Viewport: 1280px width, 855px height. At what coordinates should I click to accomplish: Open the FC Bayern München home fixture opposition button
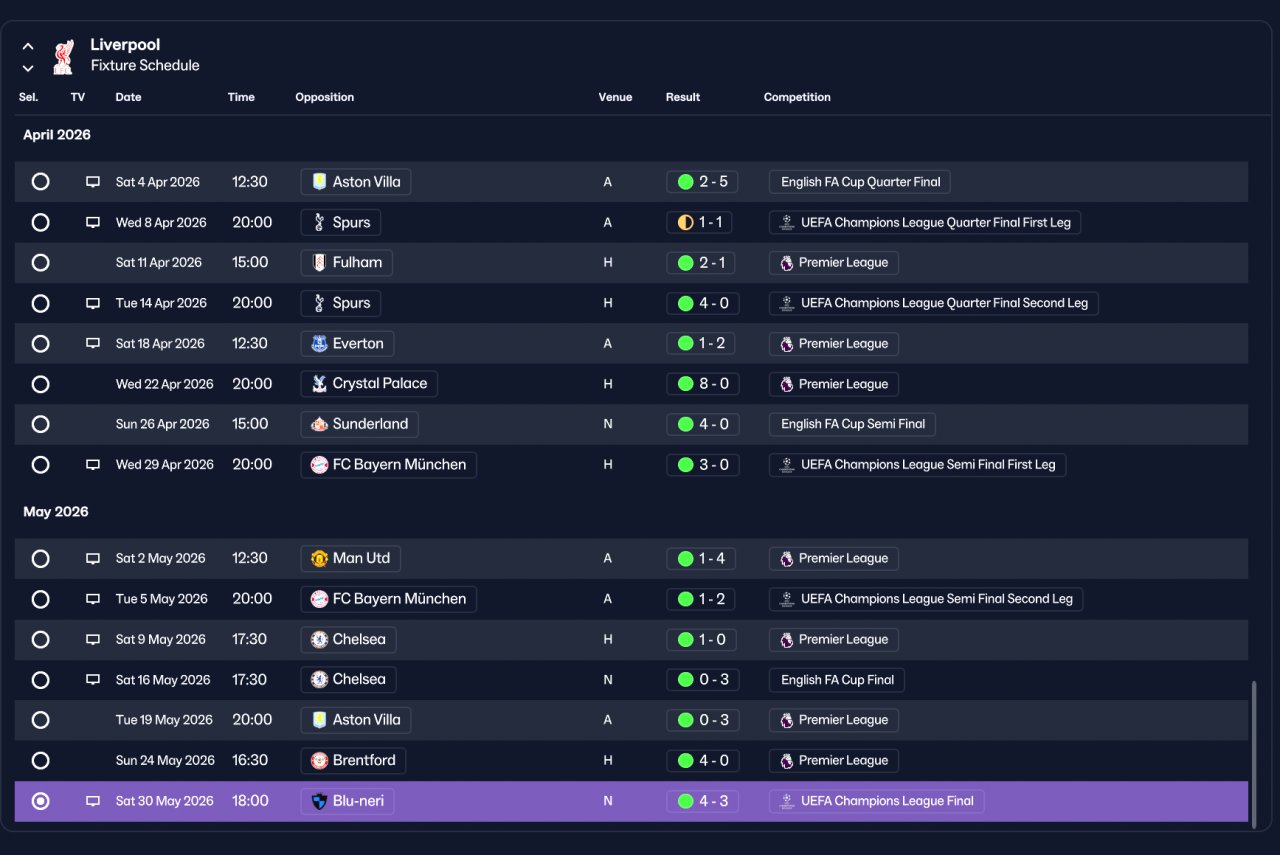point(389,465)
